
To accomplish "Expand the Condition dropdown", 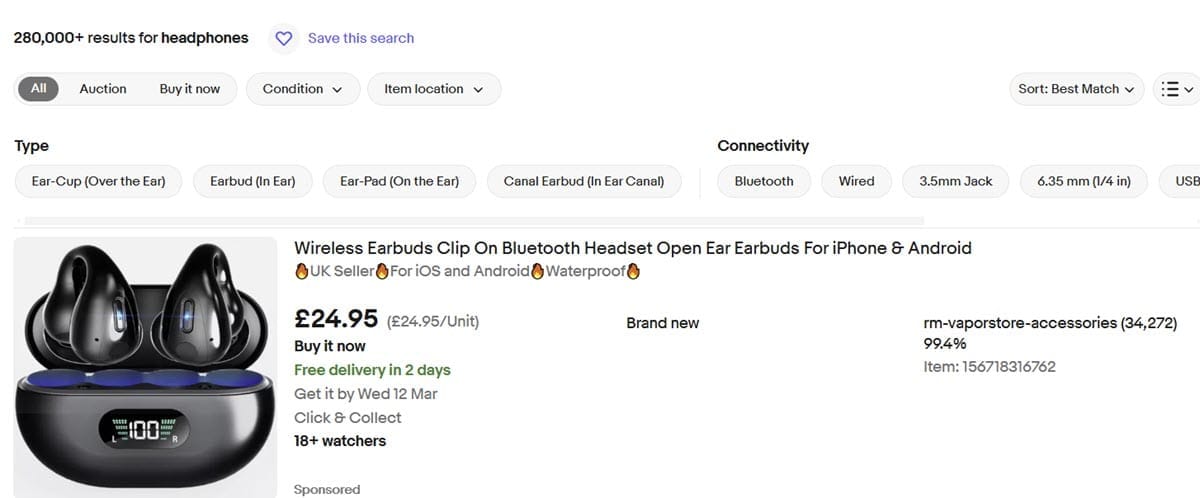I will tap(302, 89).
